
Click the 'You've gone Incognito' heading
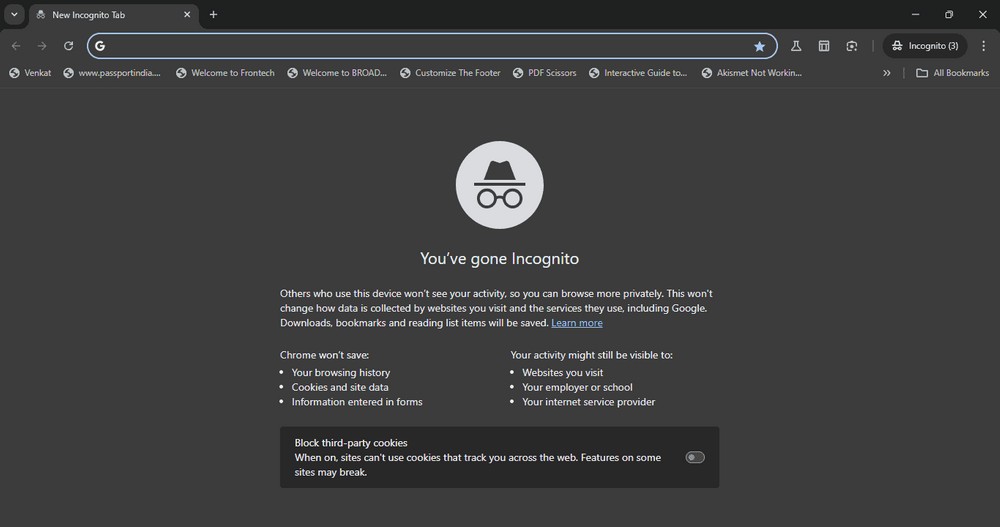[x=499, y=258]
